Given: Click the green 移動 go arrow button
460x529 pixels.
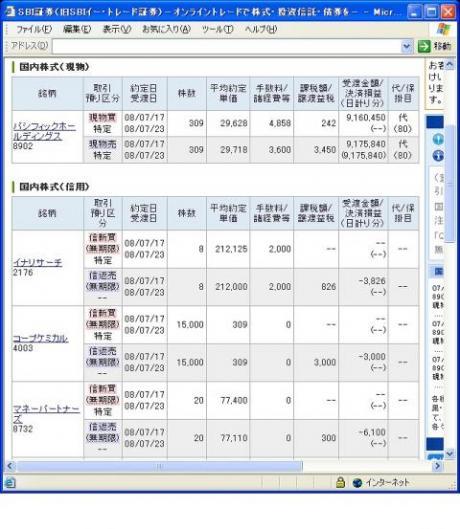Looking at the screenshot, I should click(x=424, y=46).
